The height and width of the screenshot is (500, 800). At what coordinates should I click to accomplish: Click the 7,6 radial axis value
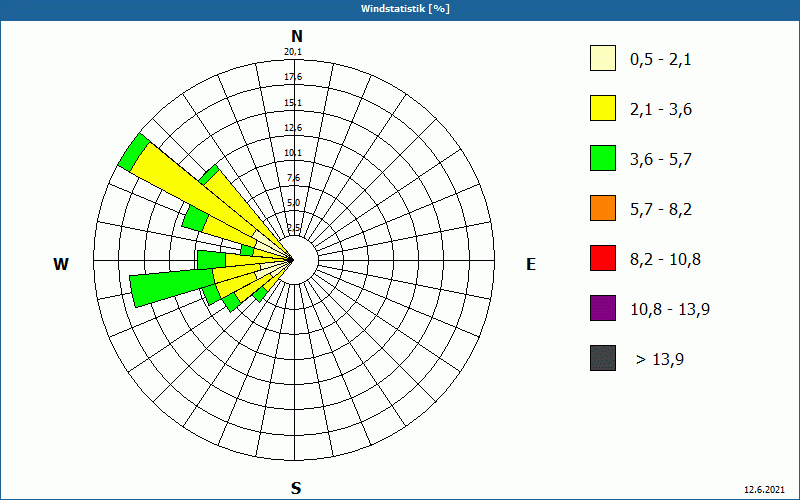(x=294, y=178)
